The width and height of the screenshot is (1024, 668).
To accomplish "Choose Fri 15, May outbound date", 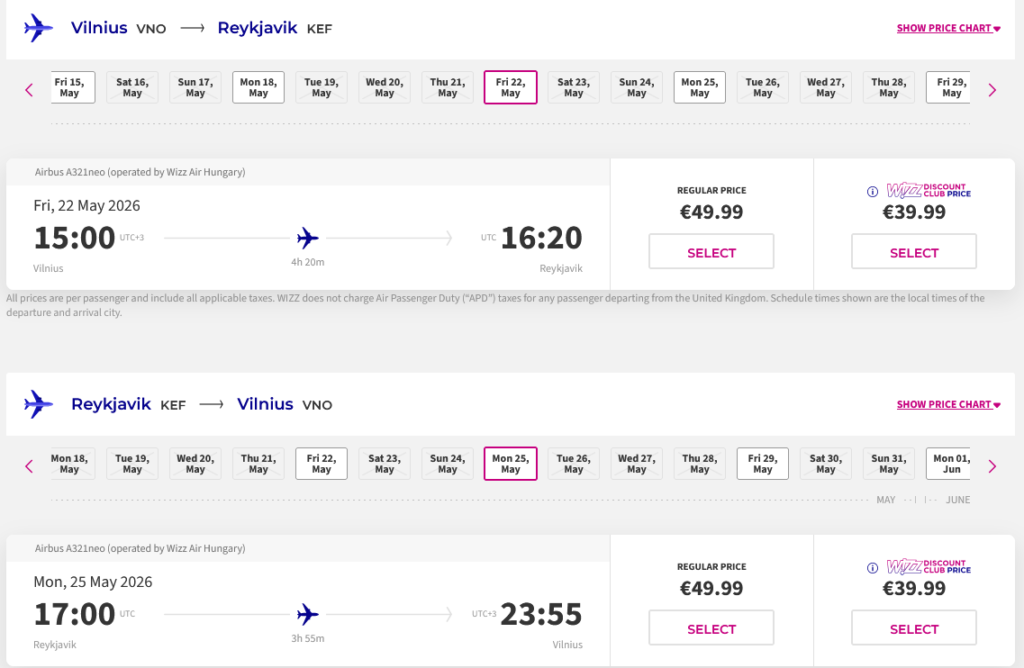I will [x=70, y=88].
